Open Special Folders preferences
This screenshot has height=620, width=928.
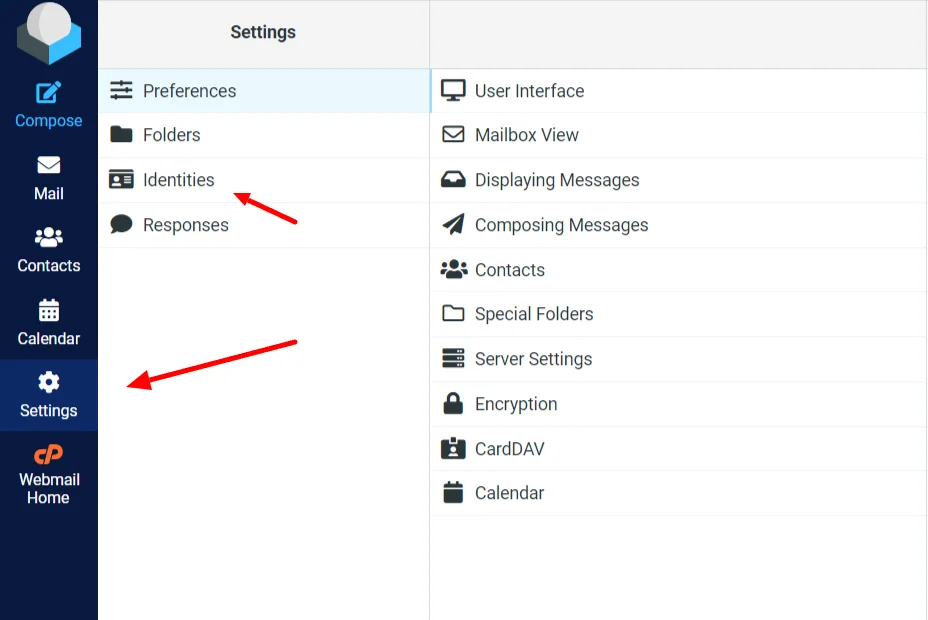(x=532, y=314)
